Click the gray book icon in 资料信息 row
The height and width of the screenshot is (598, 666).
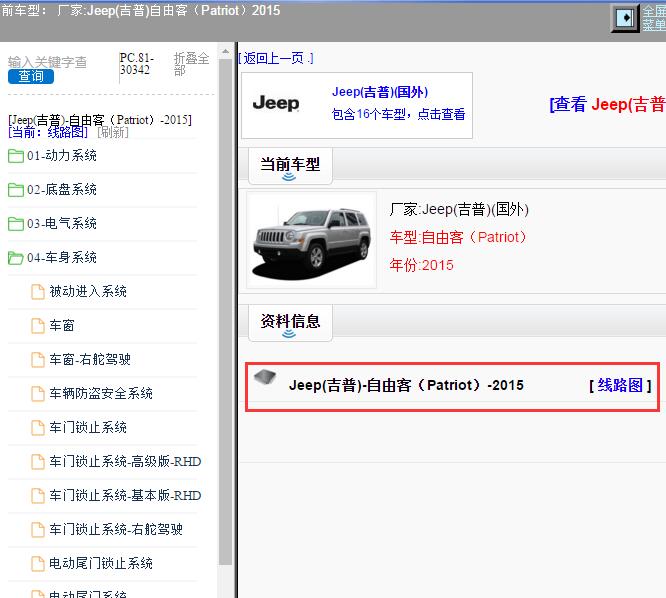coord(265,376)
